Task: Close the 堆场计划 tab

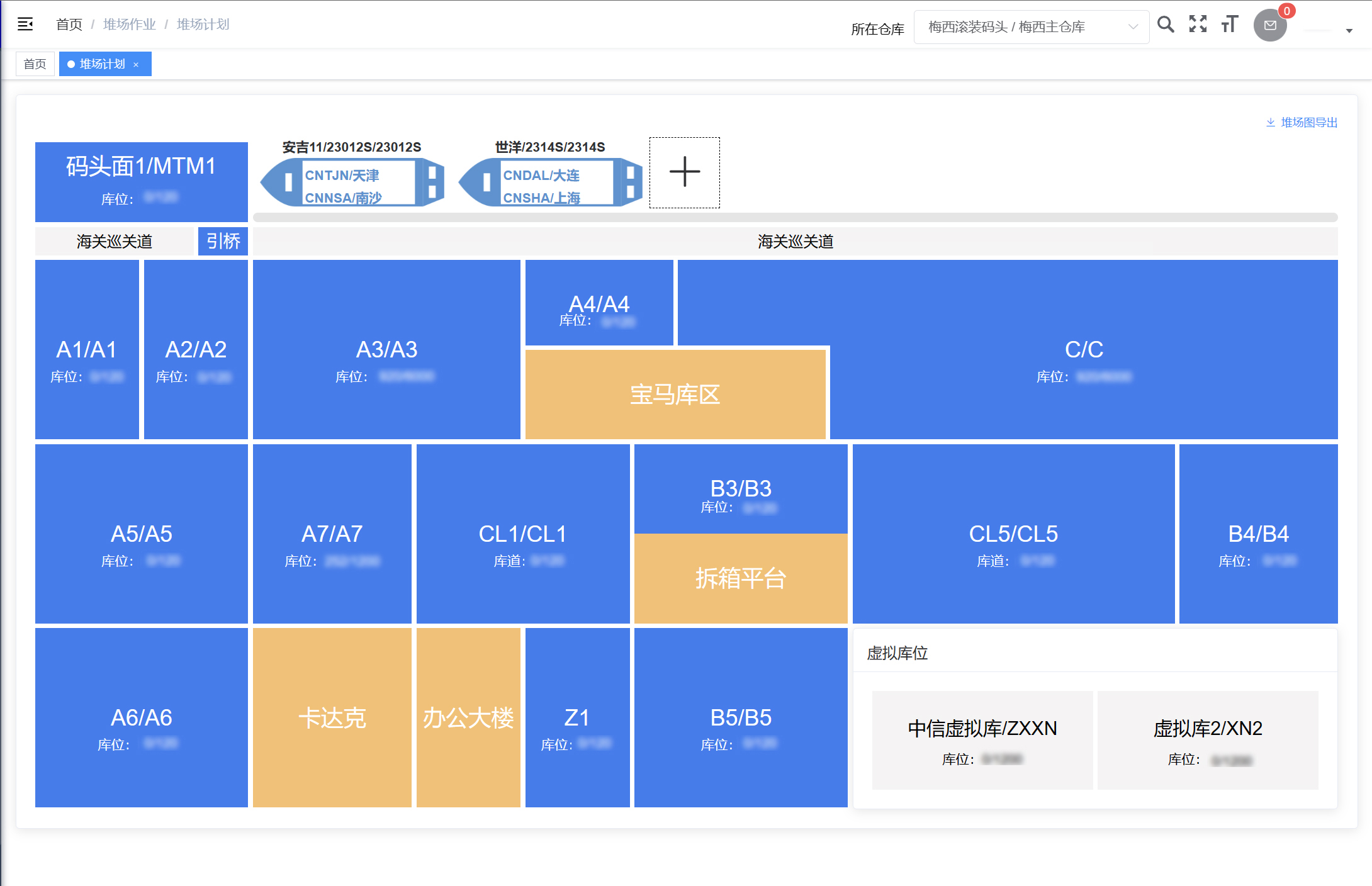Action: tap(136, 65)
